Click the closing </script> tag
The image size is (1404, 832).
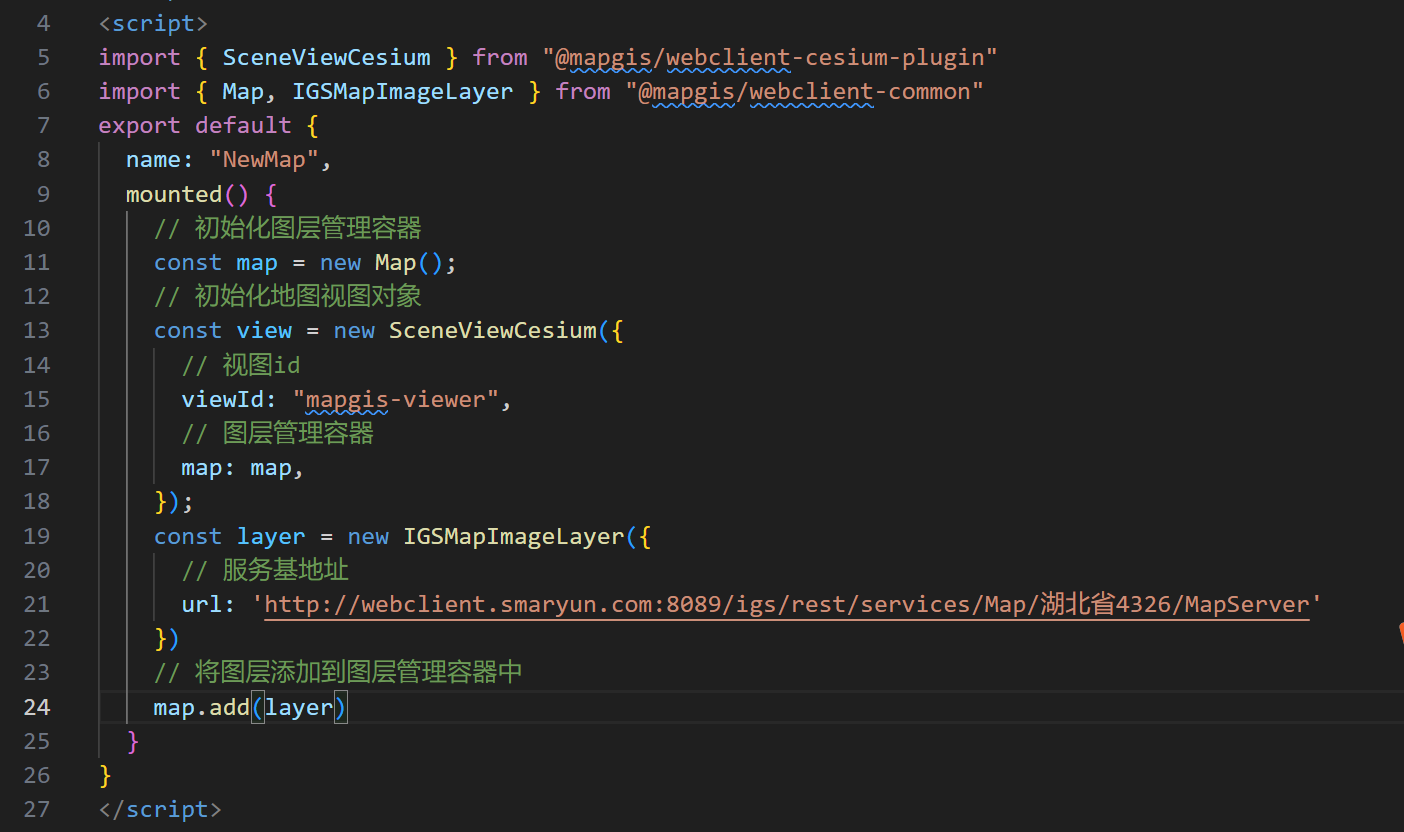(x=160, y=809)
